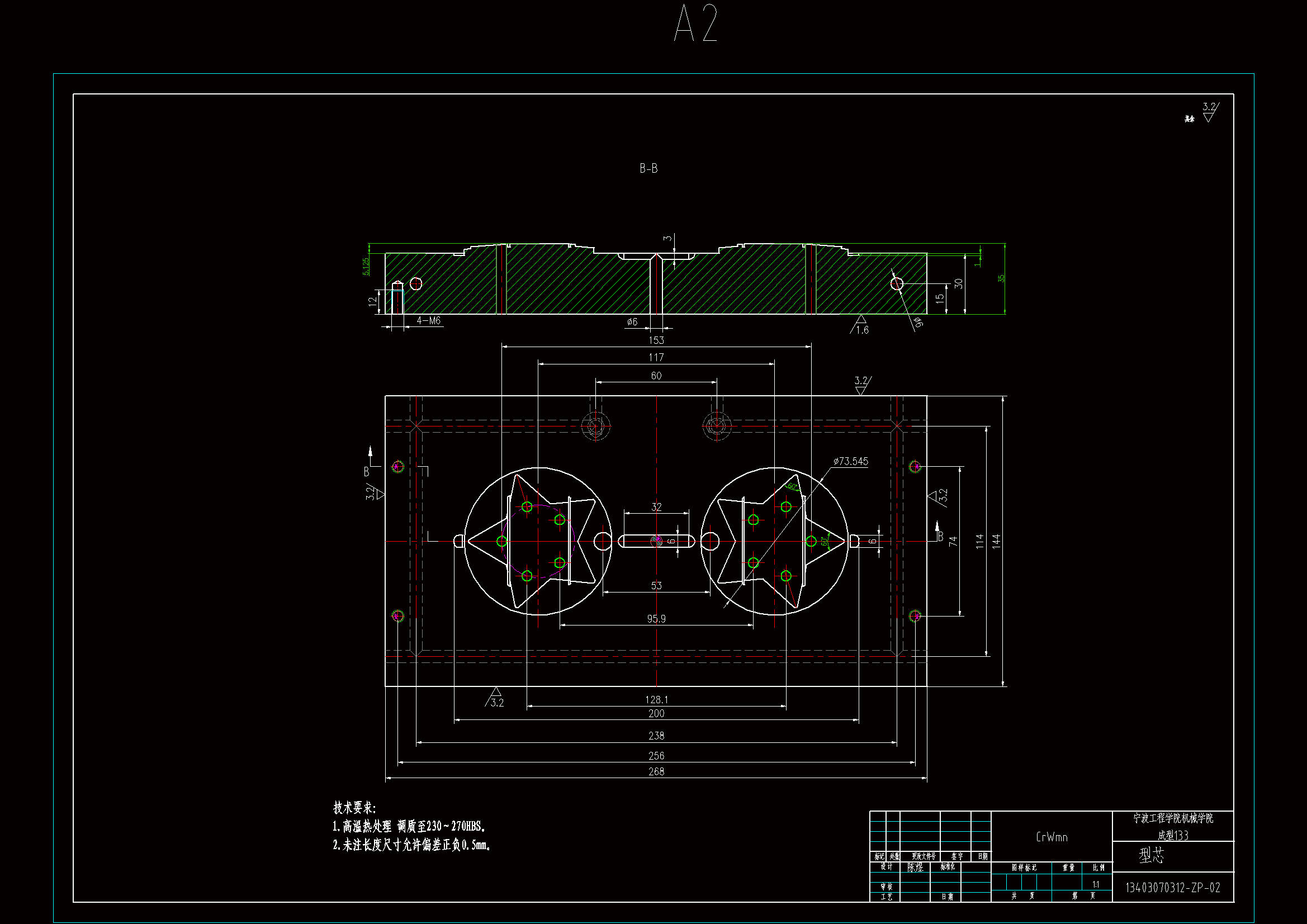Click the 32 runner length dimension
This screenshot has height=924, width=1307.
coord(656,506)
